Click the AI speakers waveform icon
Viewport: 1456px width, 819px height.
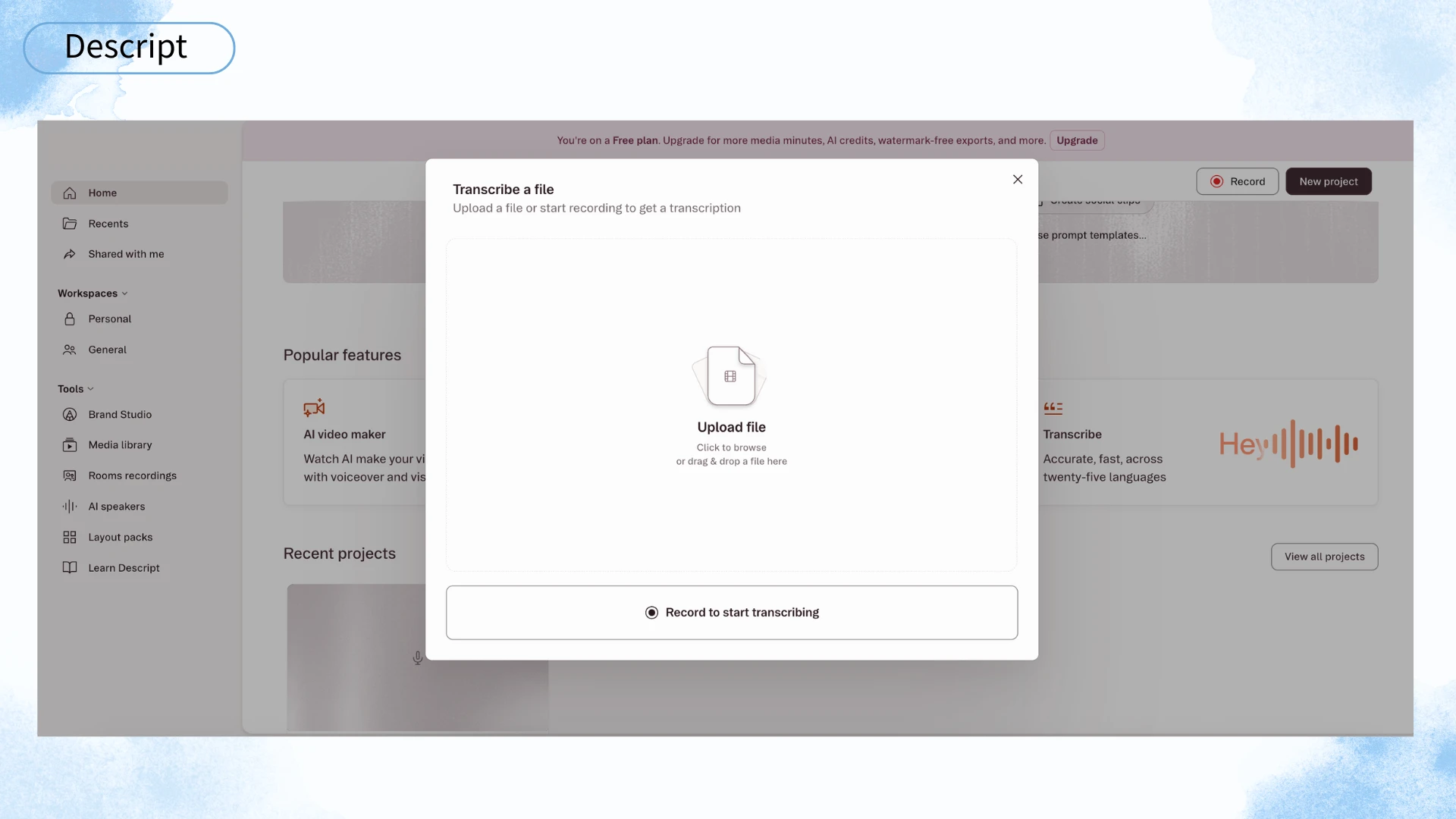[x=70, y=507]
